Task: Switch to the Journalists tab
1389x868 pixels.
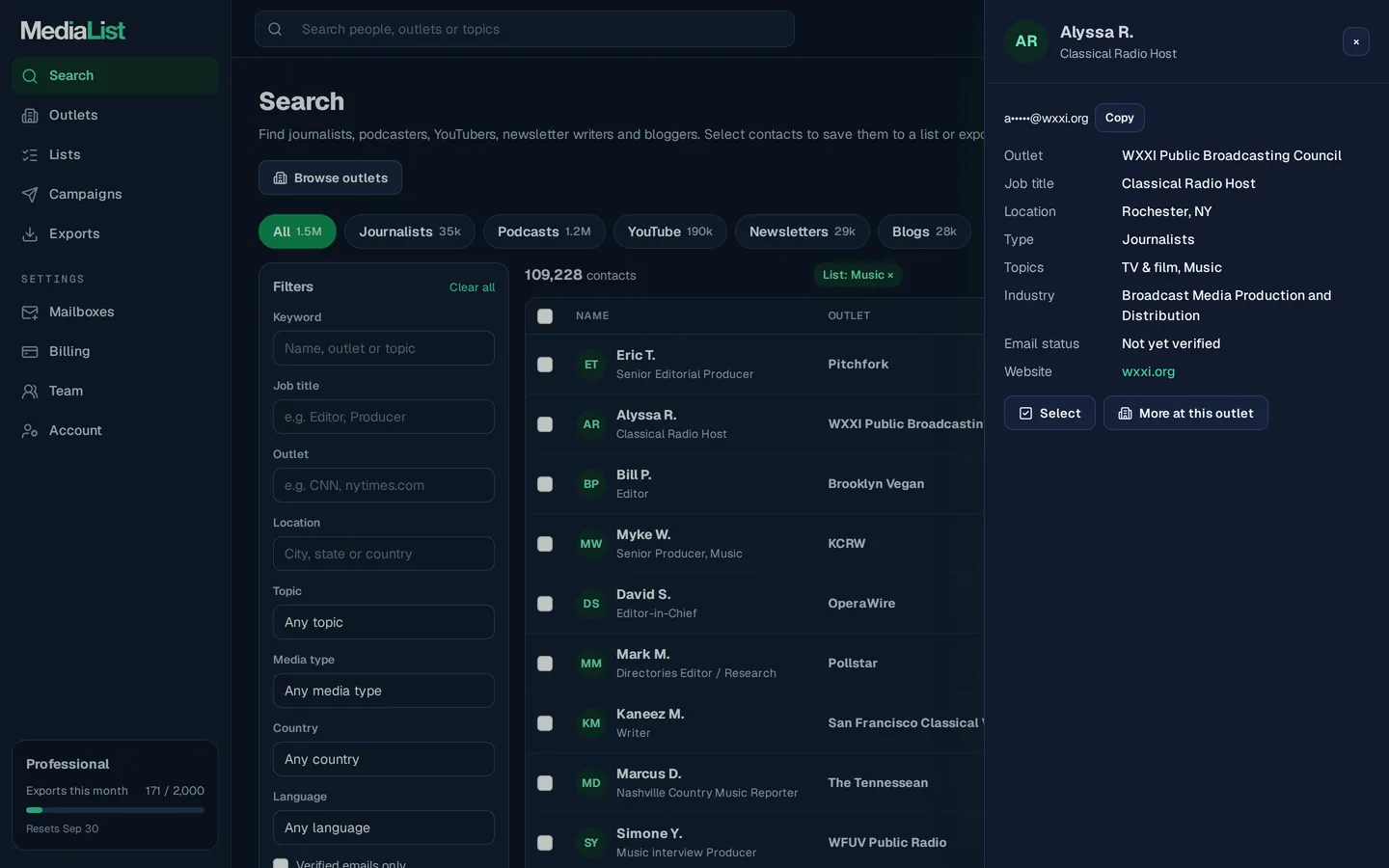Action: click(410, 231)
